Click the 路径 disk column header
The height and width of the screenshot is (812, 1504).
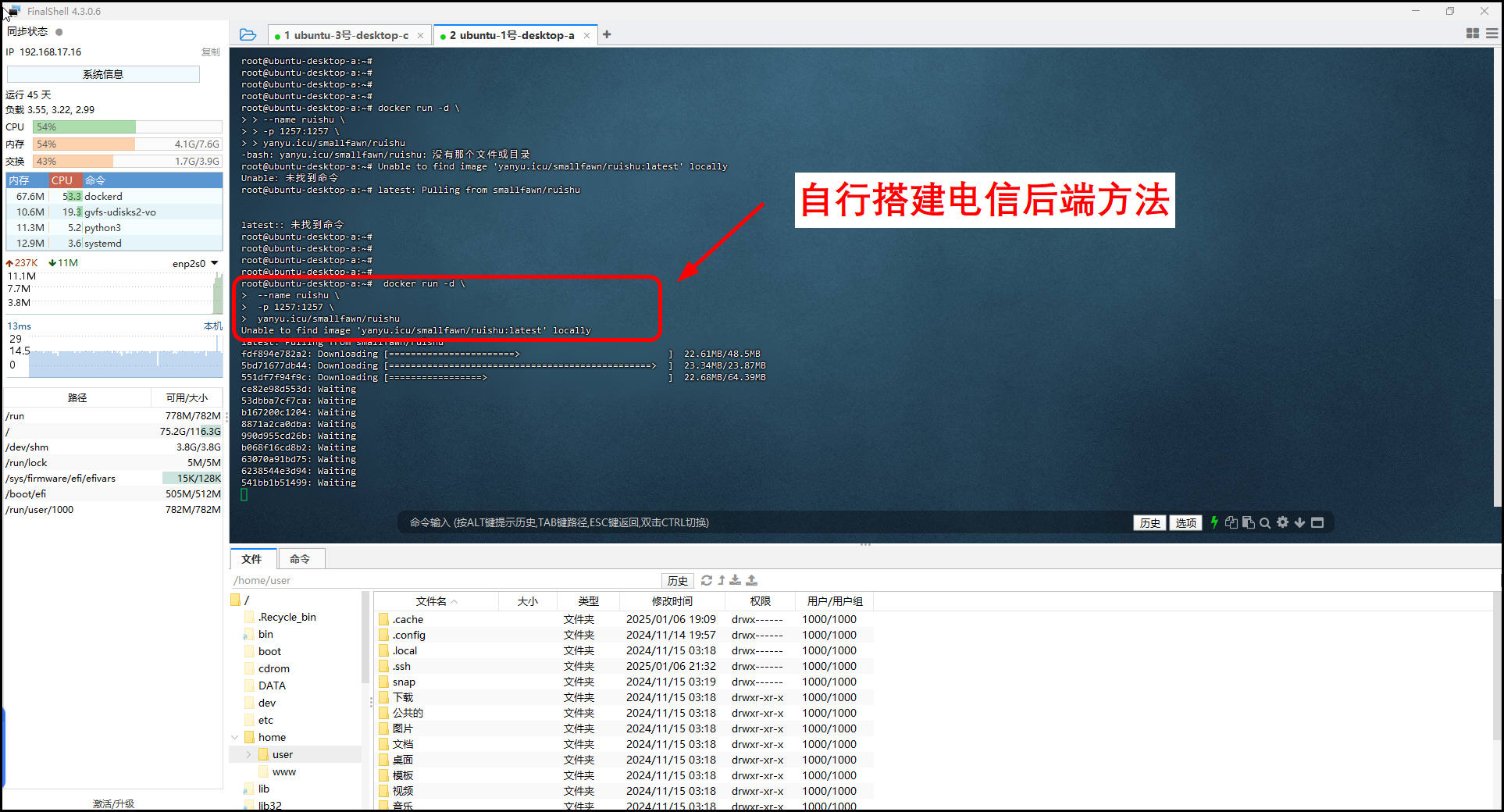pyautogui.click(x=77, y=398)
